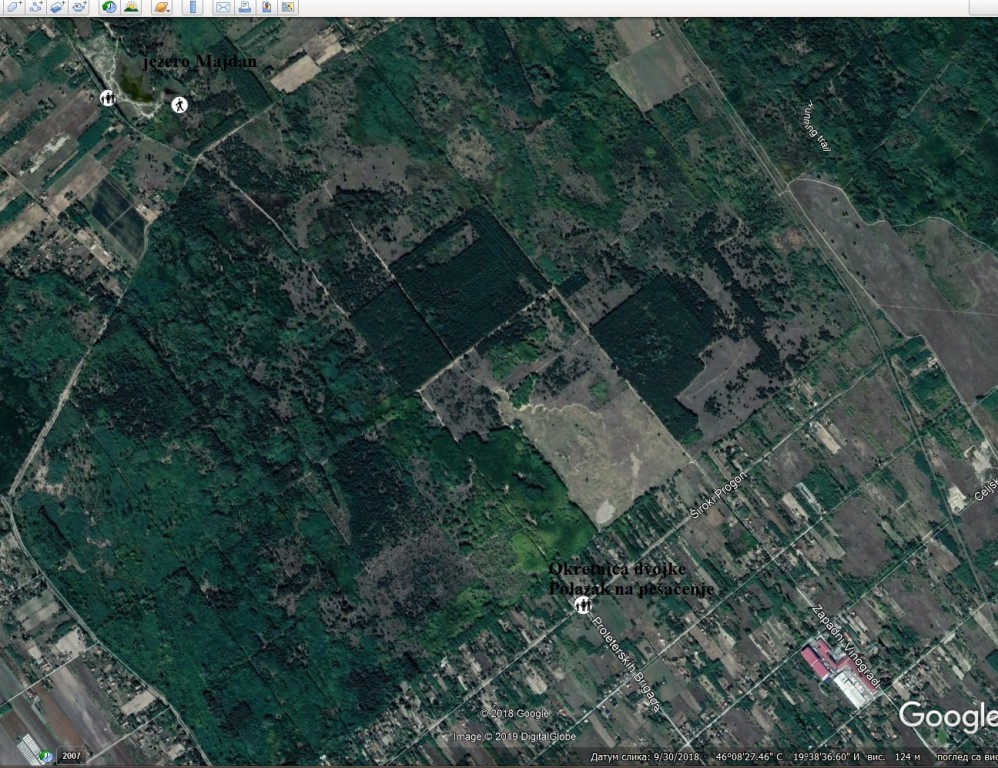Click the 2007 historical imagery date button

(x=69, y=756)
